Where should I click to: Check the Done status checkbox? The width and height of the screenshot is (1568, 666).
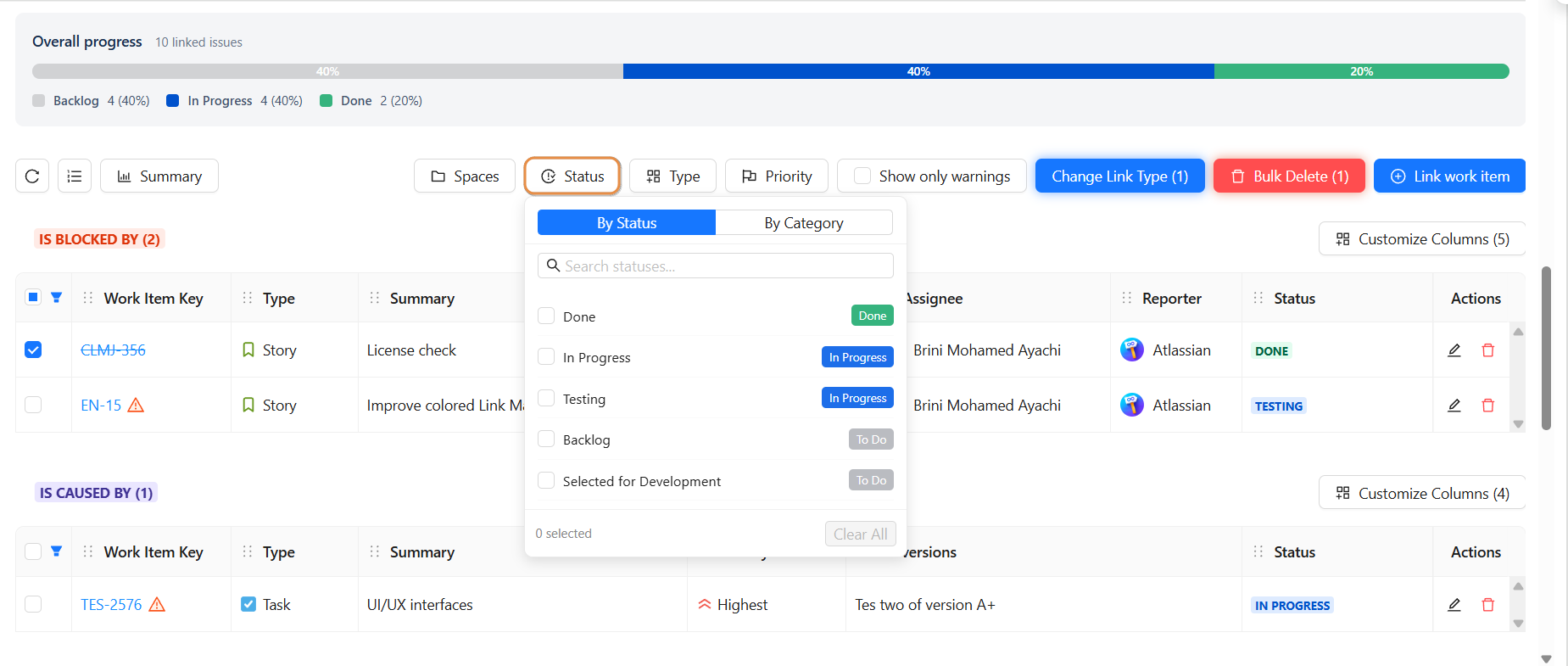(x=546, y=316)
